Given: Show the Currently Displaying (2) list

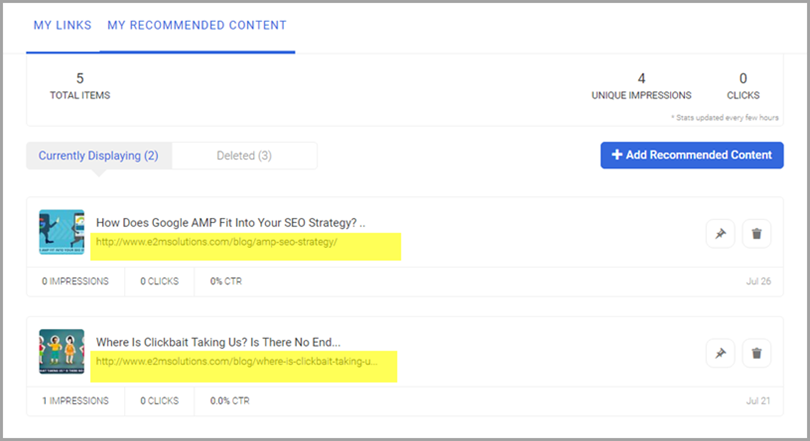Looking at the screenshot, I should 99,155.
